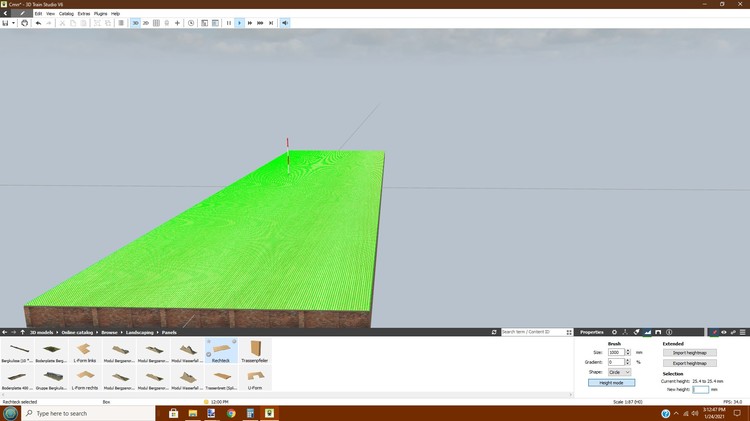Click the hamburger list icon in panel header
This screenshot has height=421, width=750.
(743, 332)
